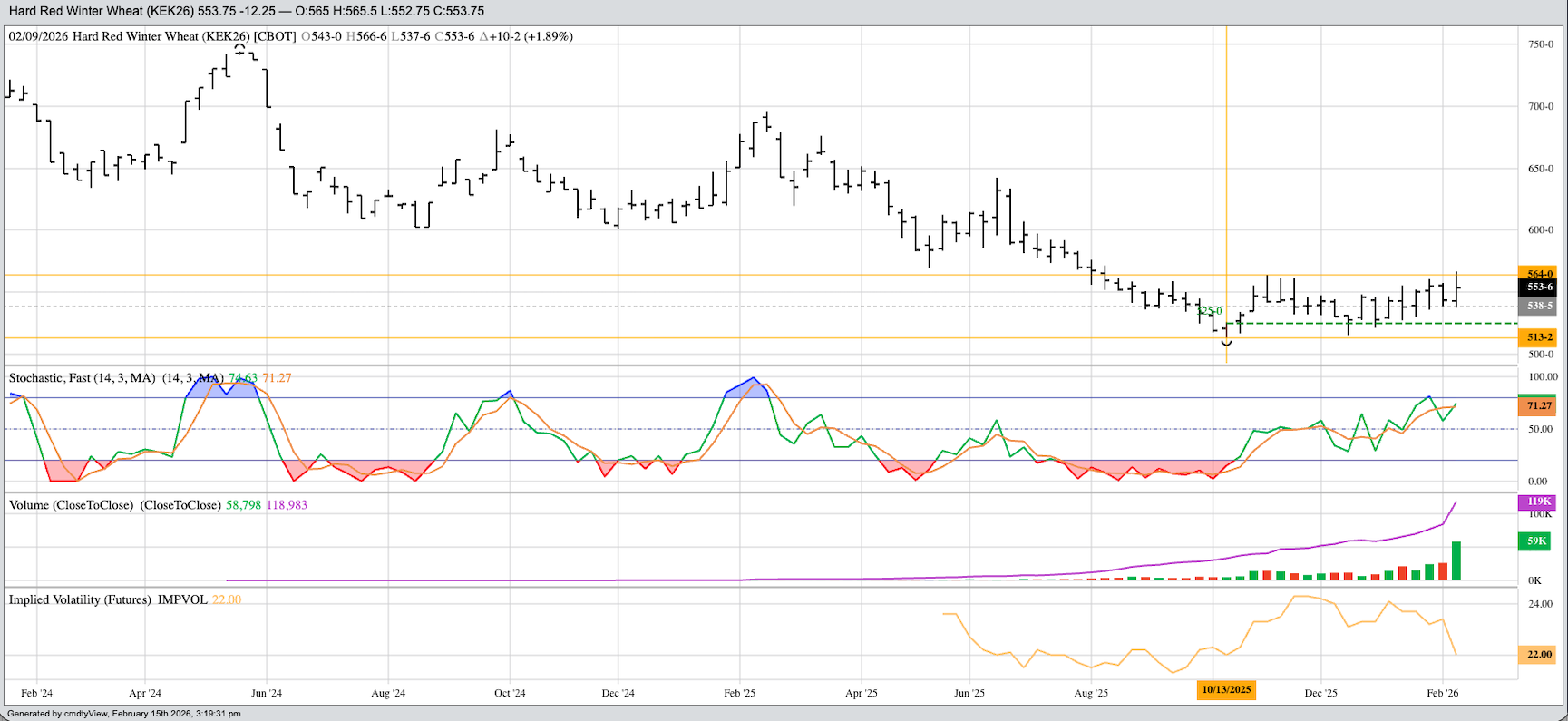The height and width of the screenshot is (721, 1568).
Task: Click the low marker arc under the October 2025 bar
Action: pos(1227,343)
